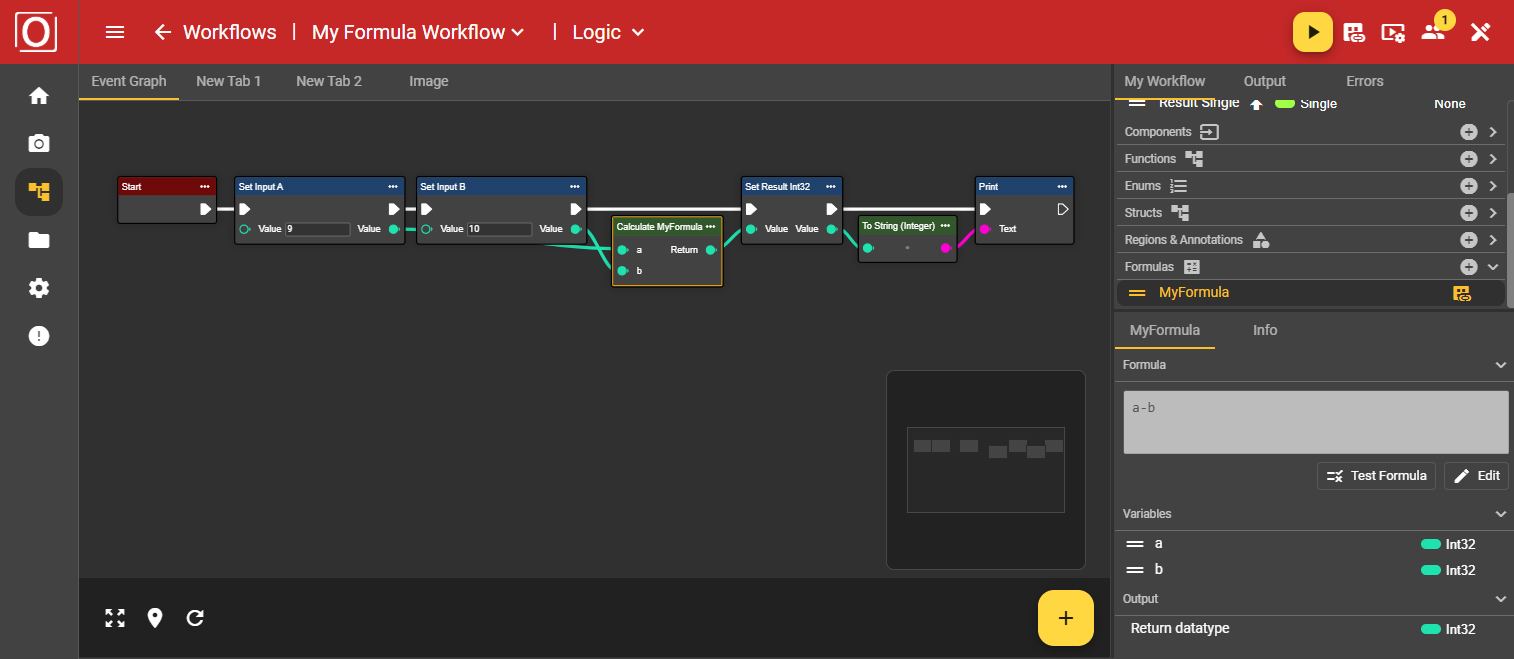Open the hamburger menu in the top bar
Viewport: 1514px width, 659px height.
click(115, 32)
